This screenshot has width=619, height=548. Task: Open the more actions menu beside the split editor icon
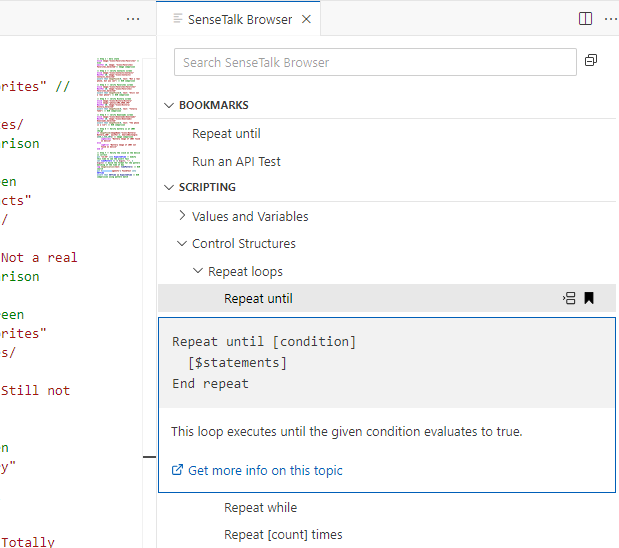(610, 19)
